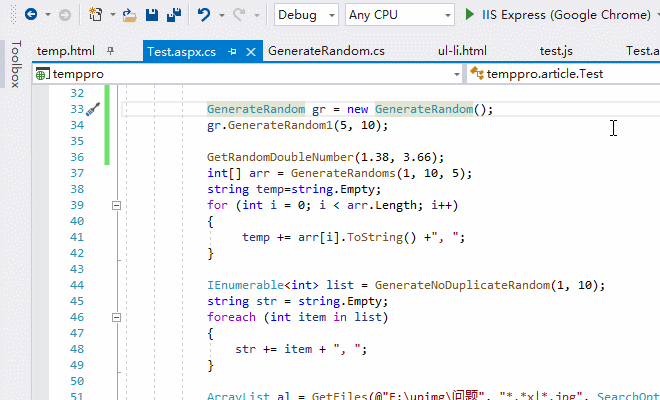Image resolution: width=660 pixels, height=400 pixels.
Task: Open the Toolbox side panel
Action: tap(16, 64)
